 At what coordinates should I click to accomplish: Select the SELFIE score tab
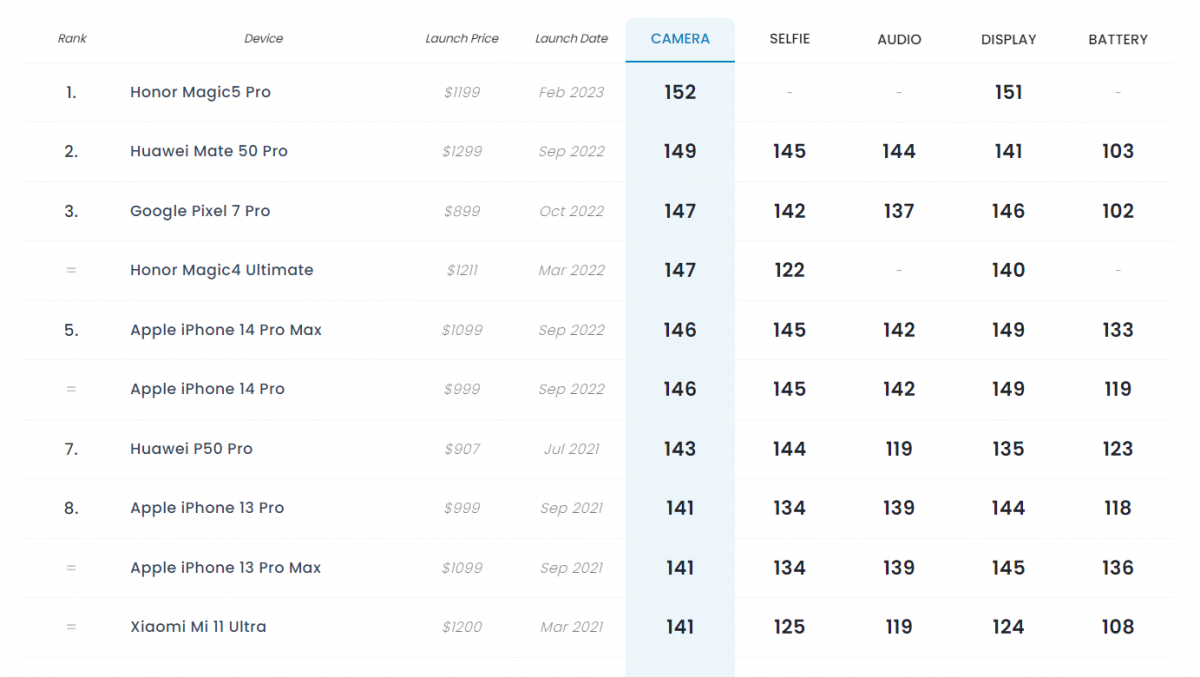[x=789, y=39]
